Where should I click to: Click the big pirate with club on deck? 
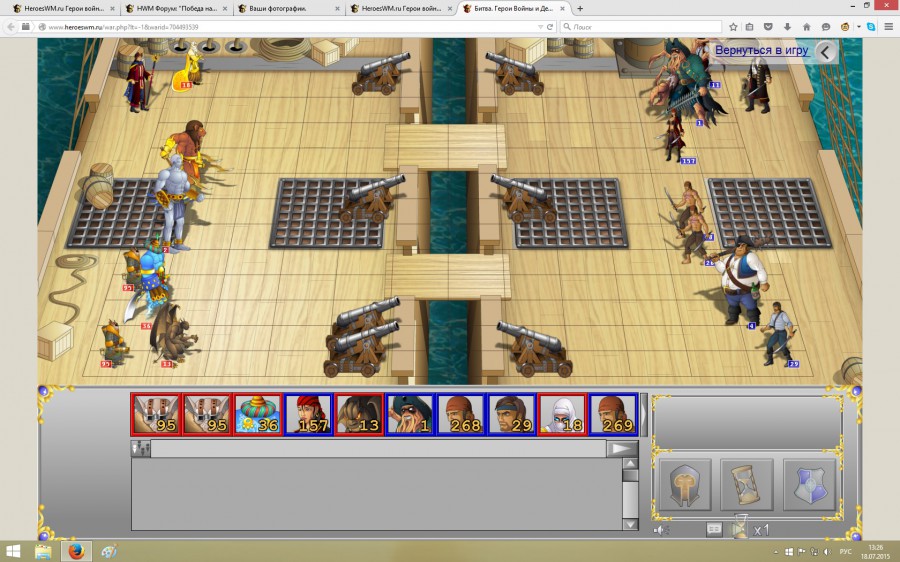(741, 280)
